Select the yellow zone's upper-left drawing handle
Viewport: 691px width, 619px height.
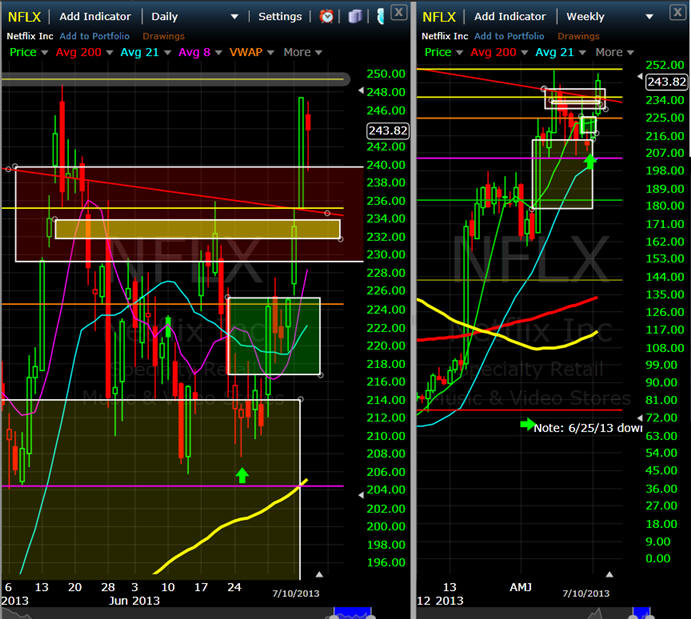tap(55, 219)
